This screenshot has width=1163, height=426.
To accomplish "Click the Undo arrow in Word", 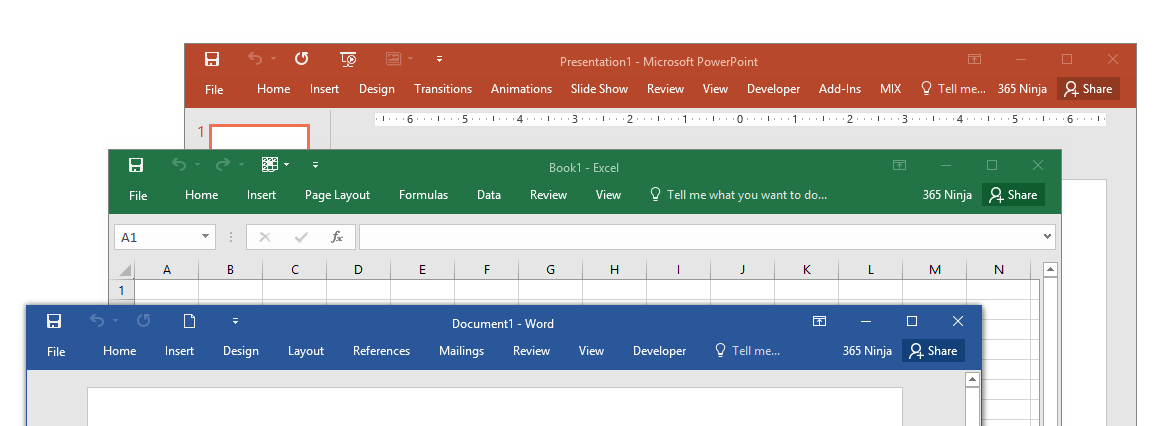I will point(97,321).
